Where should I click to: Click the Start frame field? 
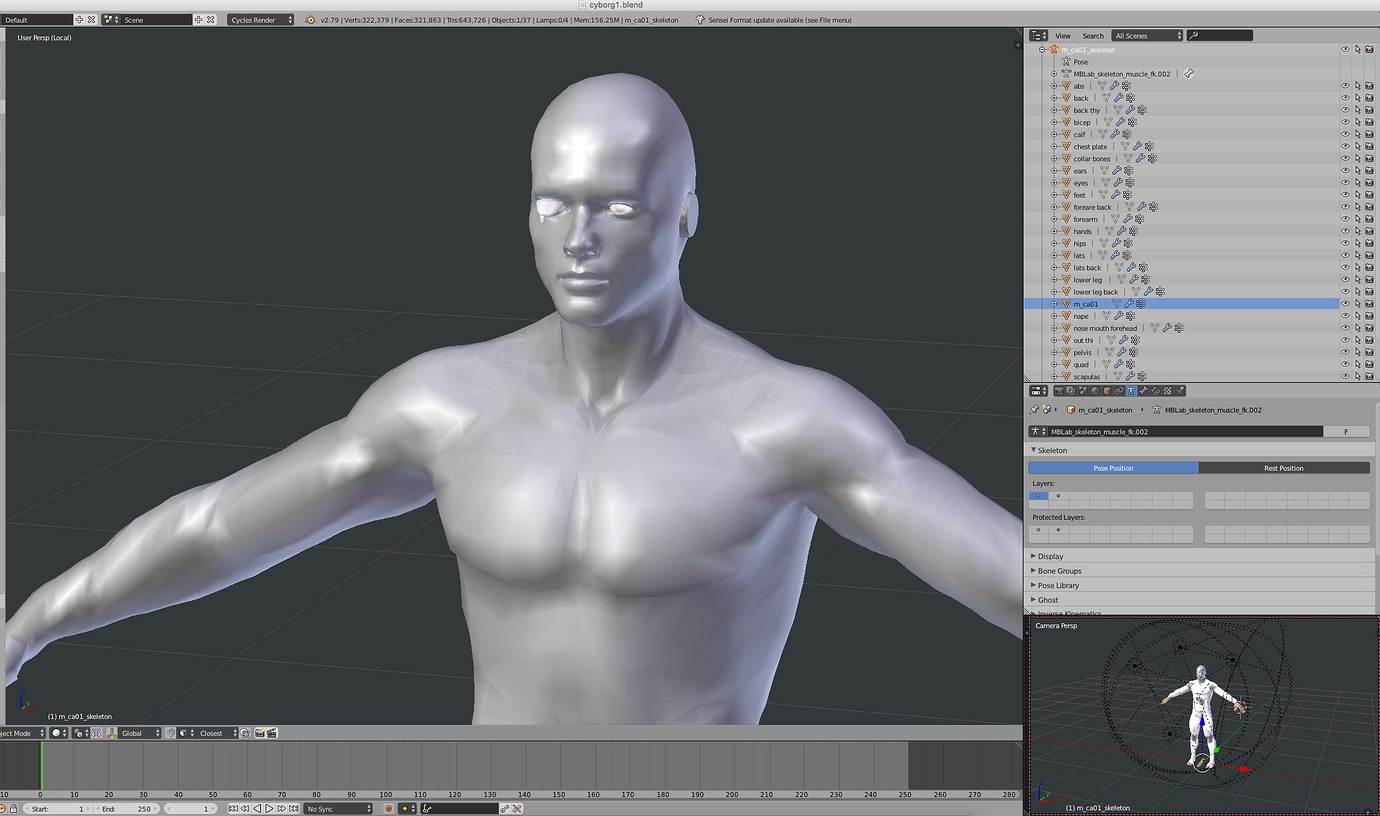(x=57, y=808)
